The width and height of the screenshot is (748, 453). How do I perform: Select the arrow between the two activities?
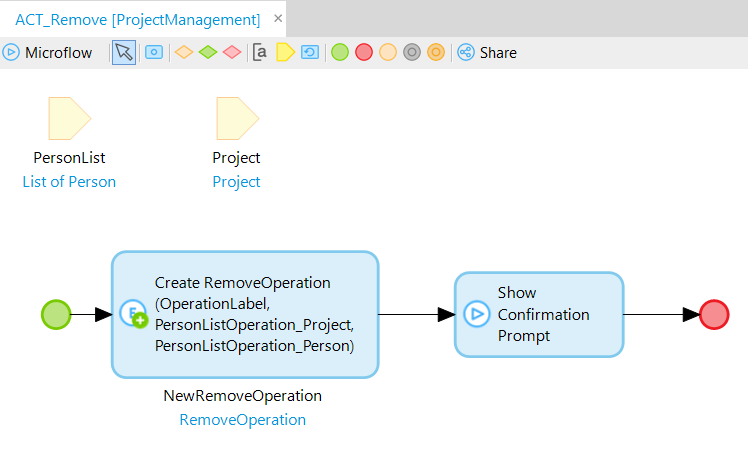417,315
